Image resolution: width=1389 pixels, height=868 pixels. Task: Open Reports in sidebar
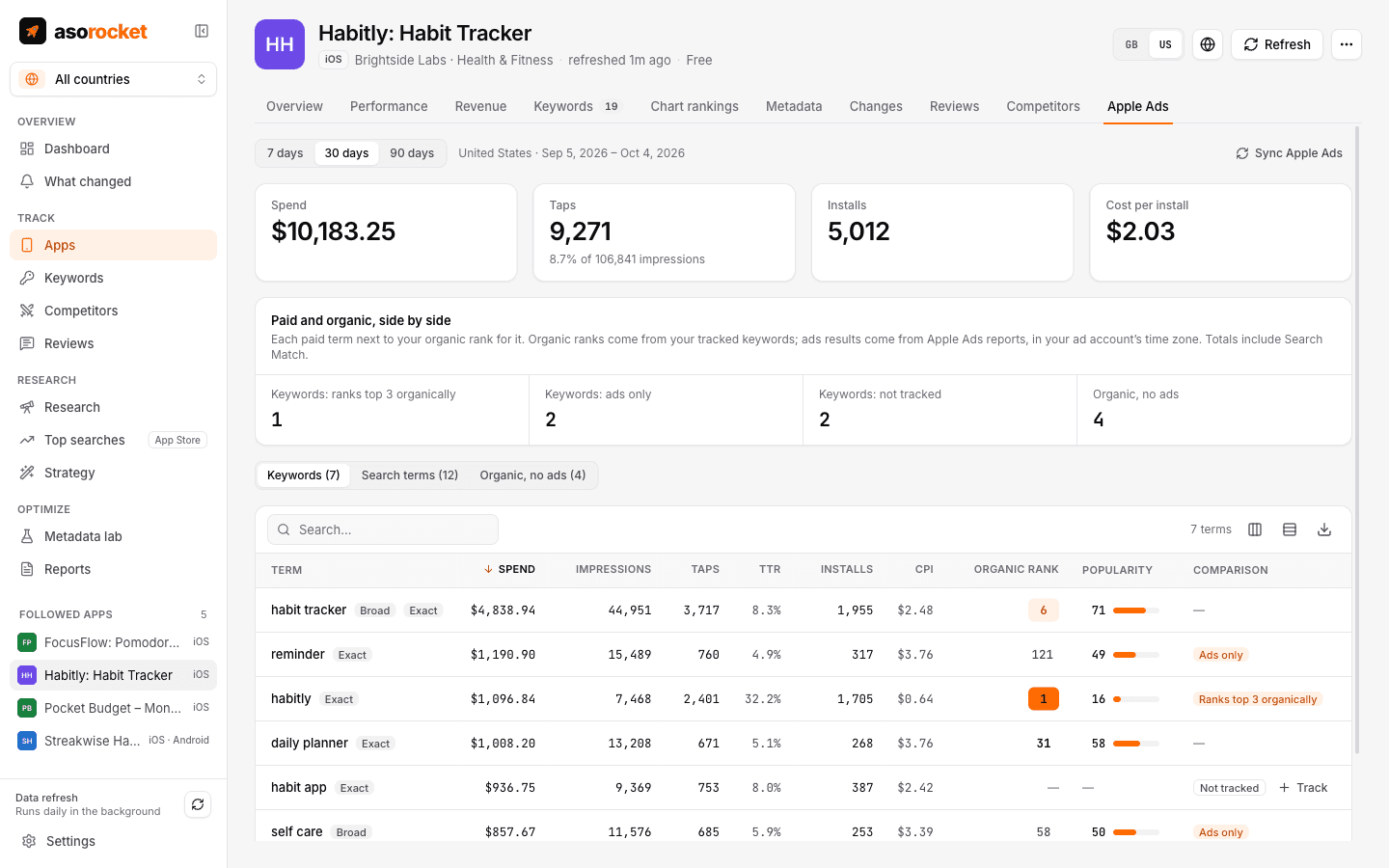pos(113,569)
